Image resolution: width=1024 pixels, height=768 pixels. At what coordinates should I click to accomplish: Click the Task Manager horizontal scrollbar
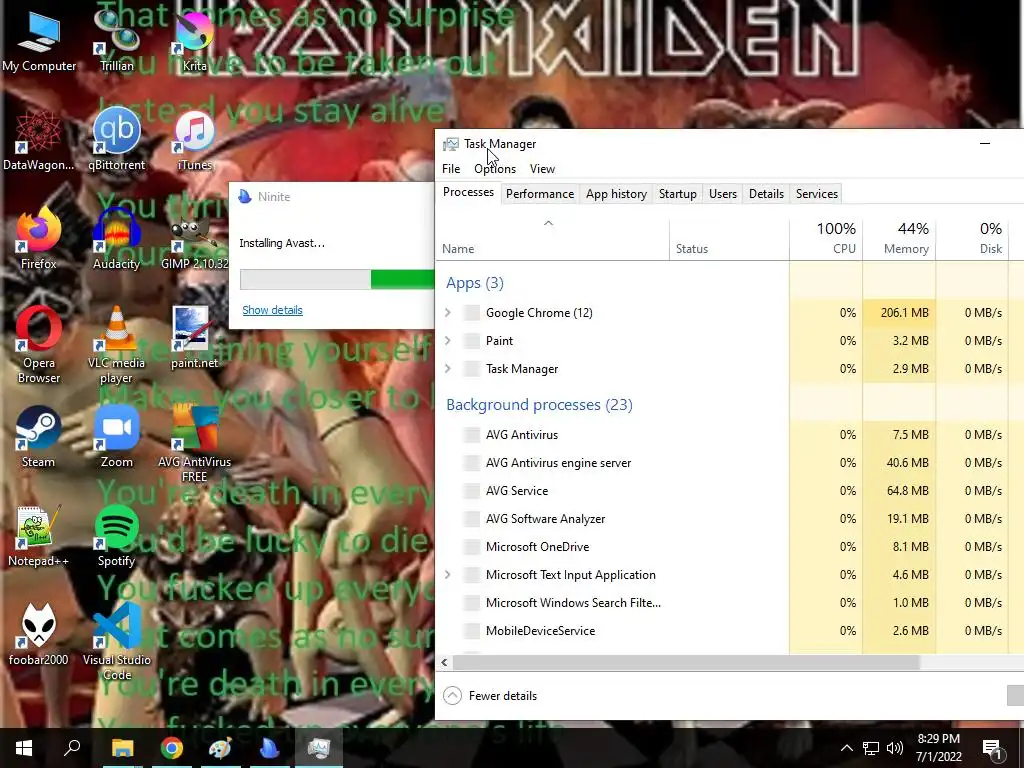tap(686, 663)
